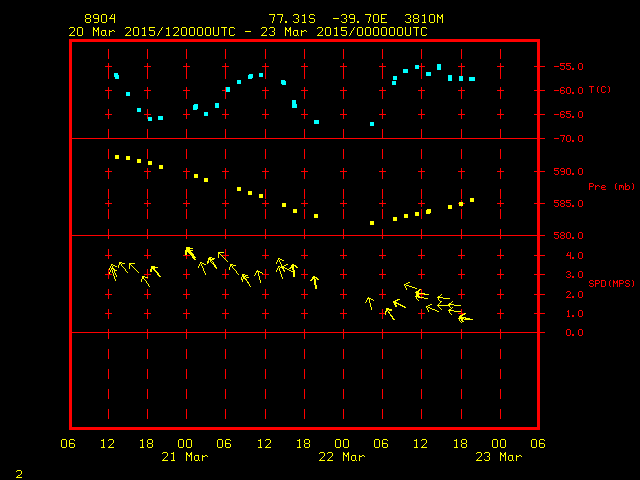Viewport: 640px width, 480px height.
Task: Click the Pre (mb) axis title
Action: click(611, 187)
